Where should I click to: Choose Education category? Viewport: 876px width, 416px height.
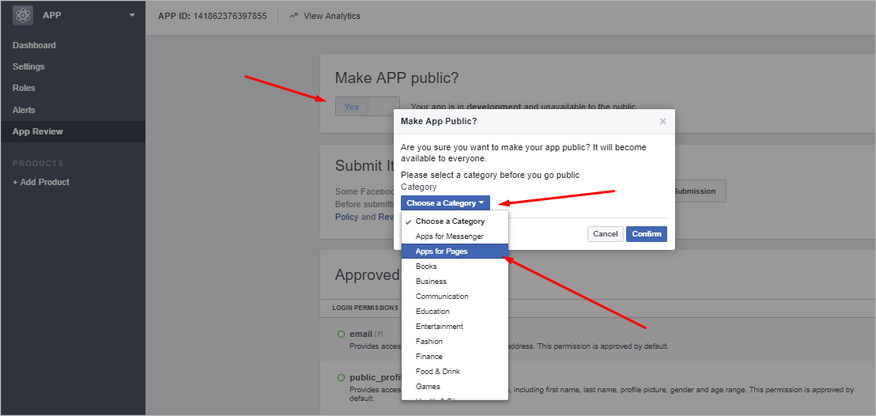(455, 311)
